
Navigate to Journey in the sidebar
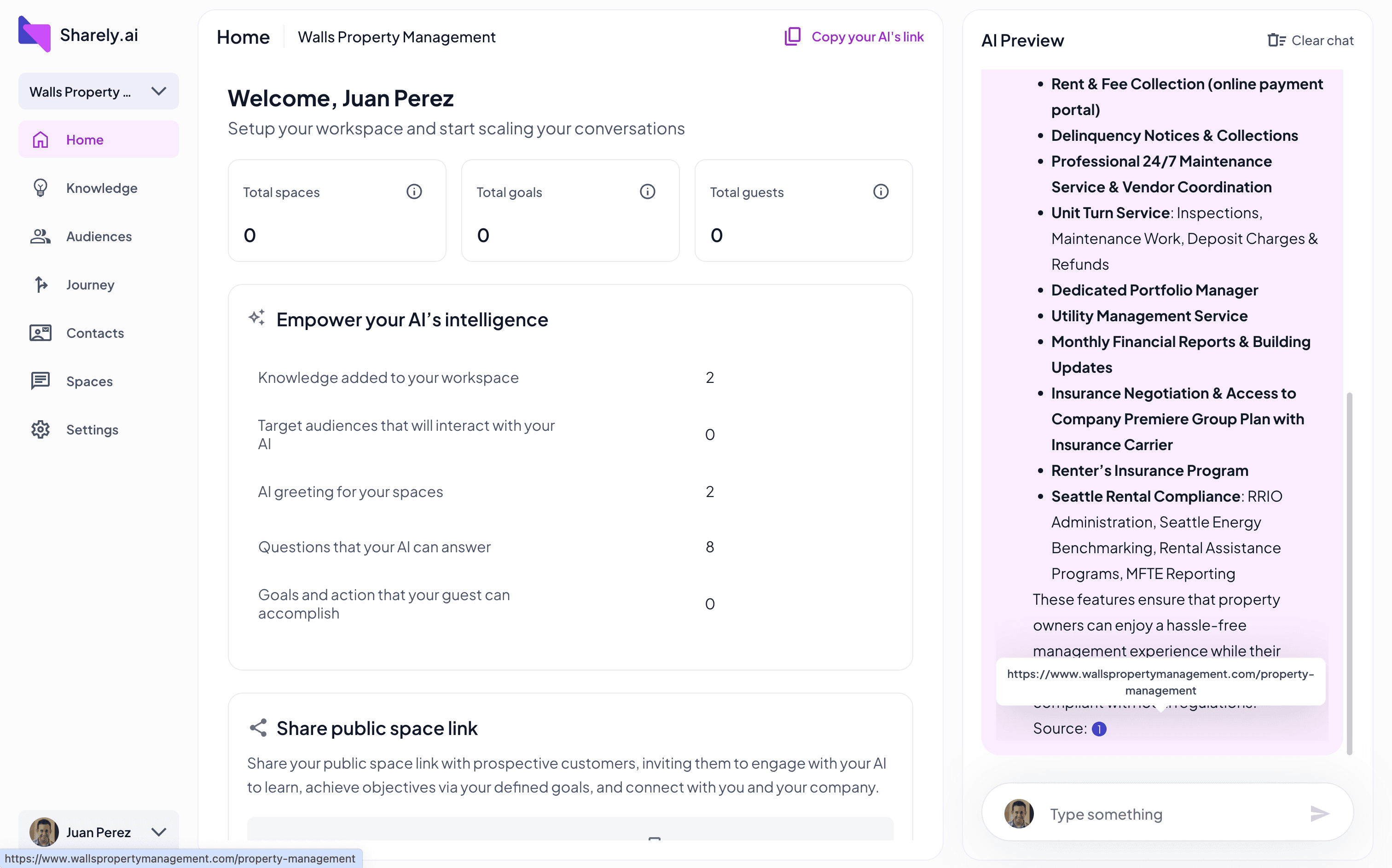coord(90,285)
